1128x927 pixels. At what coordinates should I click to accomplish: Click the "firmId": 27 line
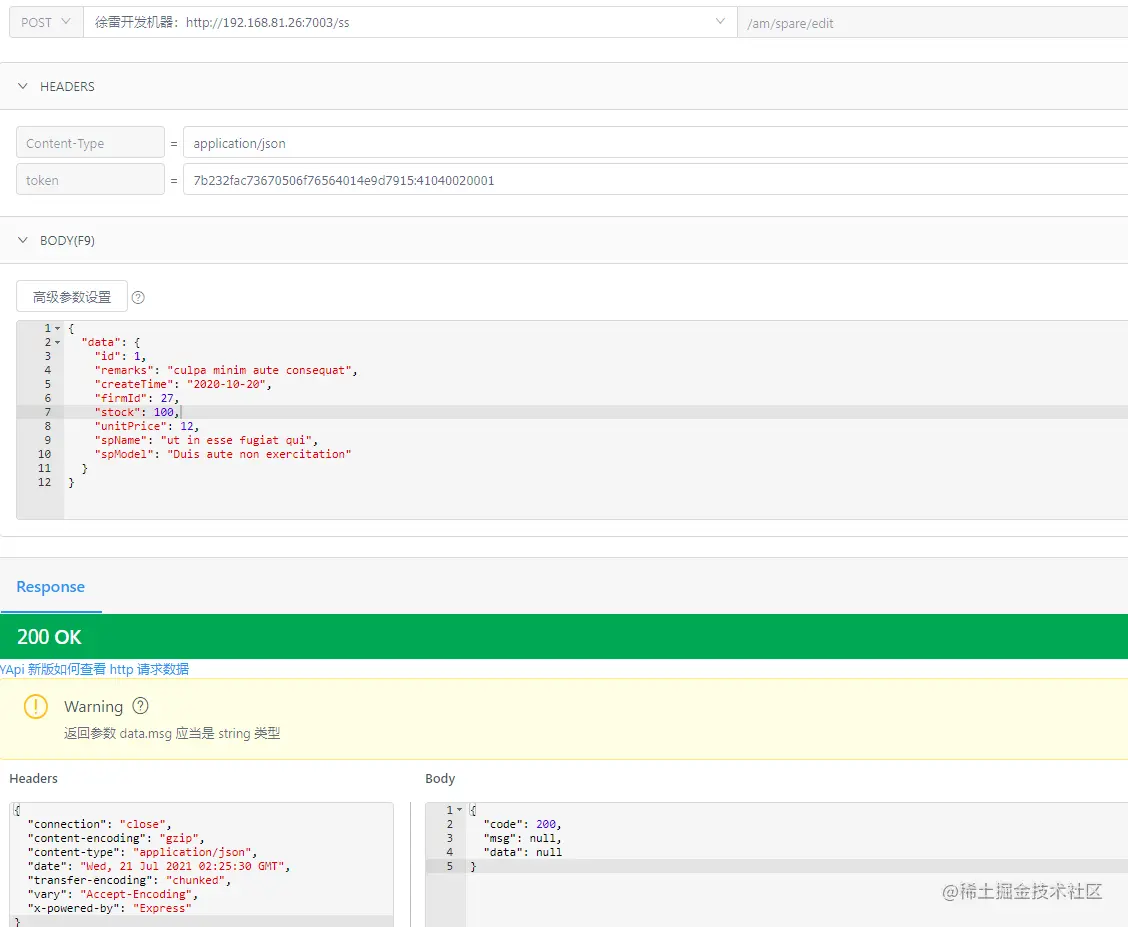[x=137, y=398]
